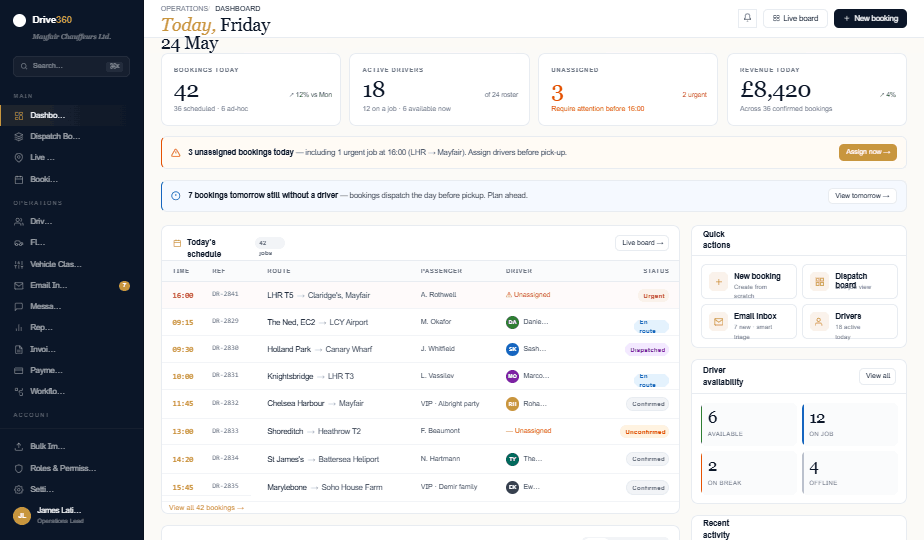The height and width of the screenshot is (540, 924).
Task: Click the Messages chat icon in sidebar
Action: pos(19,307)
